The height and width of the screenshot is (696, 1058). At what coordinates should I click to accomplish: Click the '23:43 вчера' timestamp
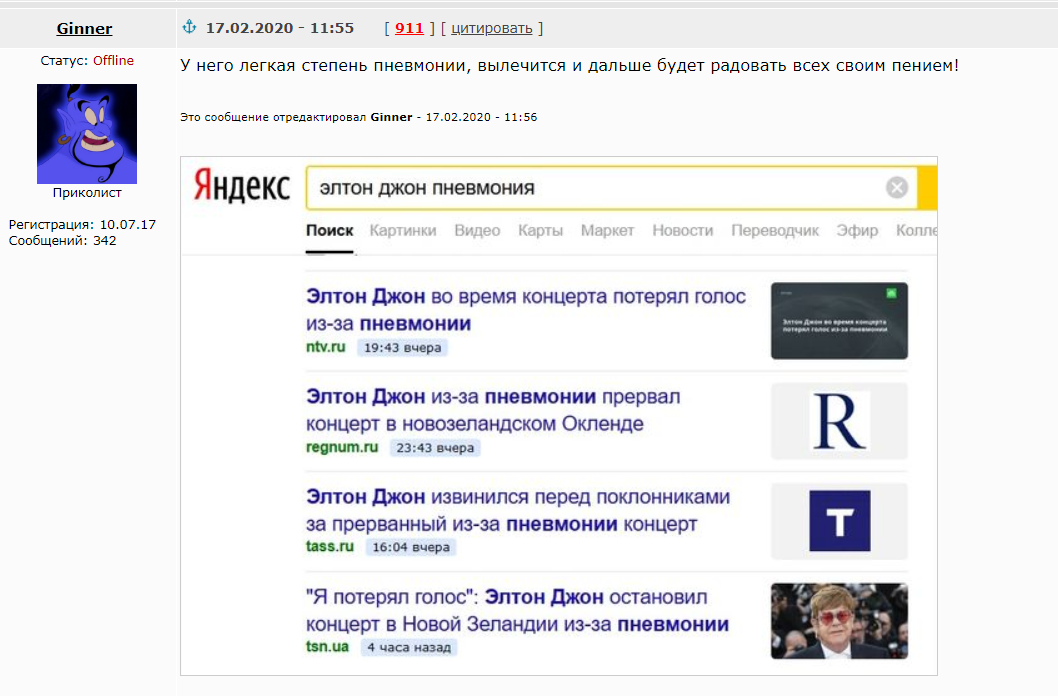pos(435,448)
